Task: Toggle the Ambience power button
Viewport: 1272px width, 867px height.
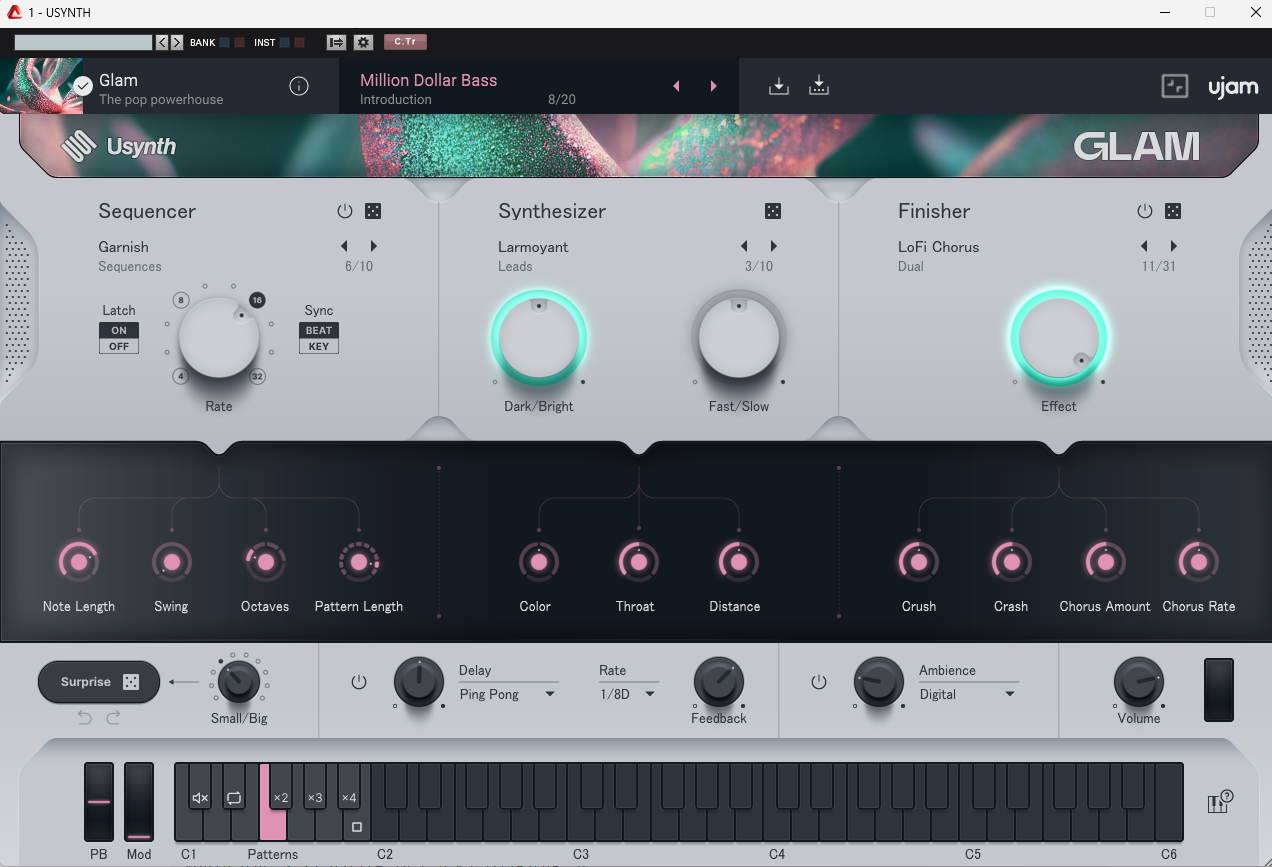Action: (819, 682)
